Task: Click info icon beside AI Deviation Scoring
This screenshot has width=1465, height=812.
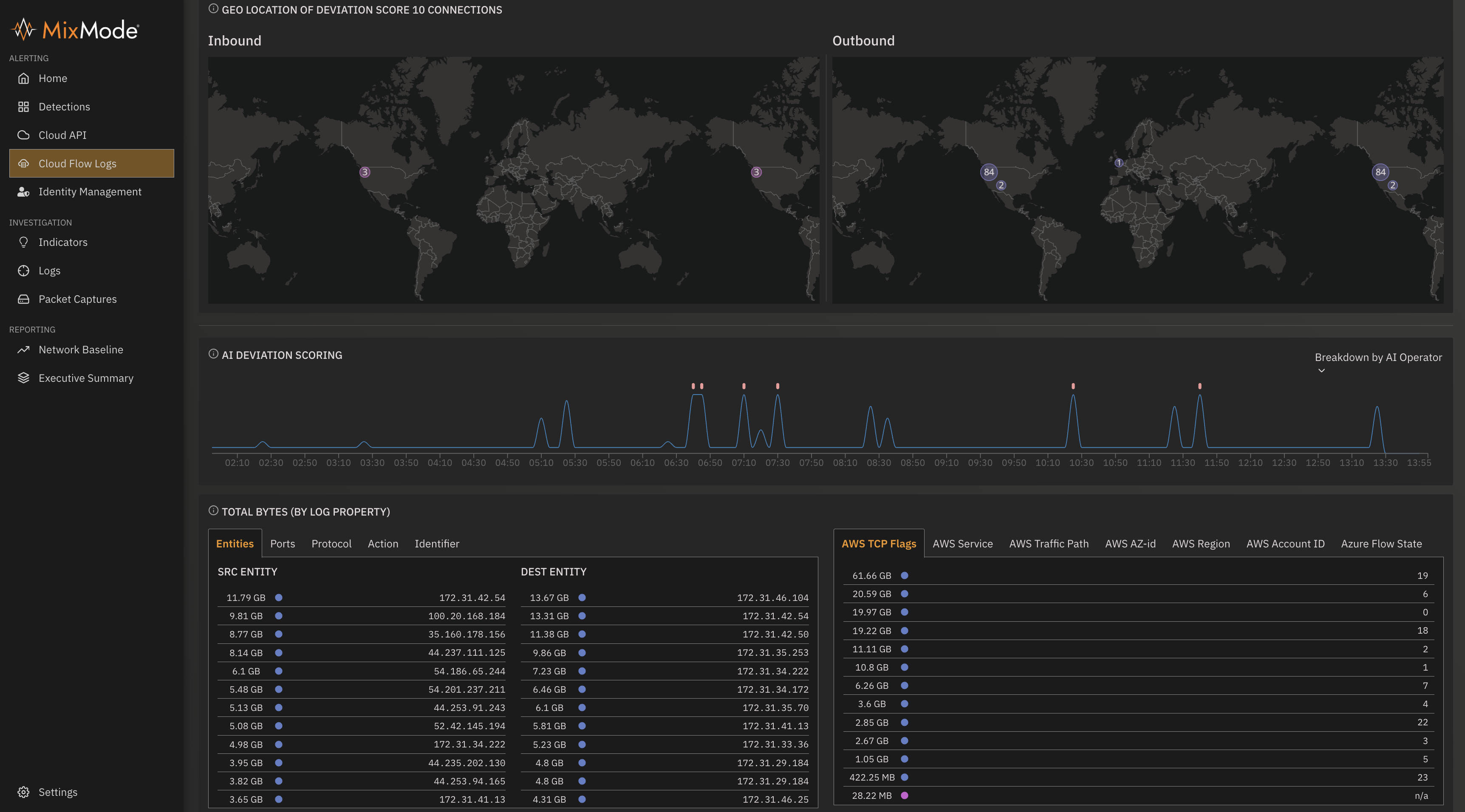Action: pos(213,354)
